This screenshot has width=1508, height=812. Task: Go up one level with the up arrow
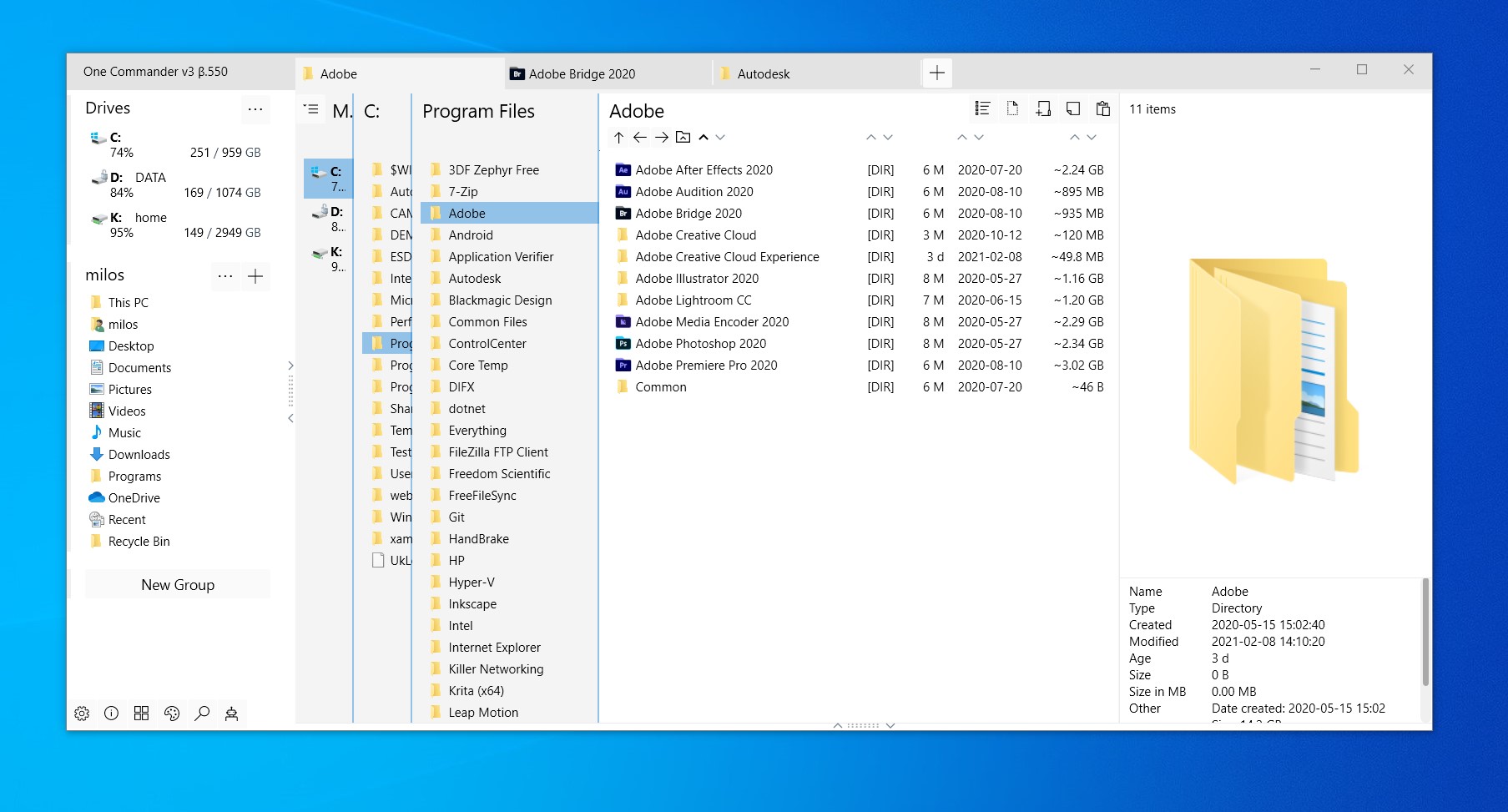click(618, 137)
